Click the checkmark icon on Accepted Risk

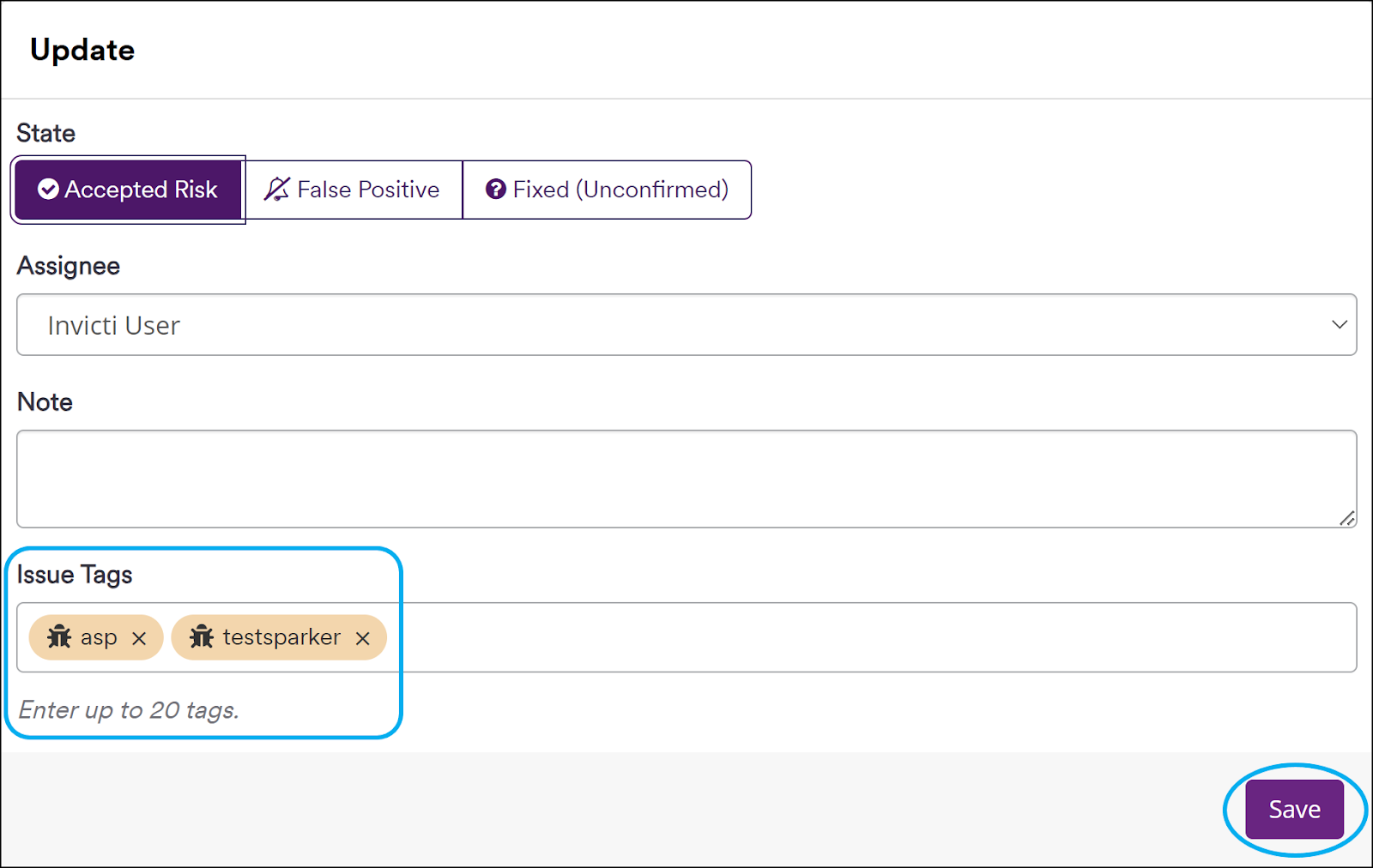49,190
